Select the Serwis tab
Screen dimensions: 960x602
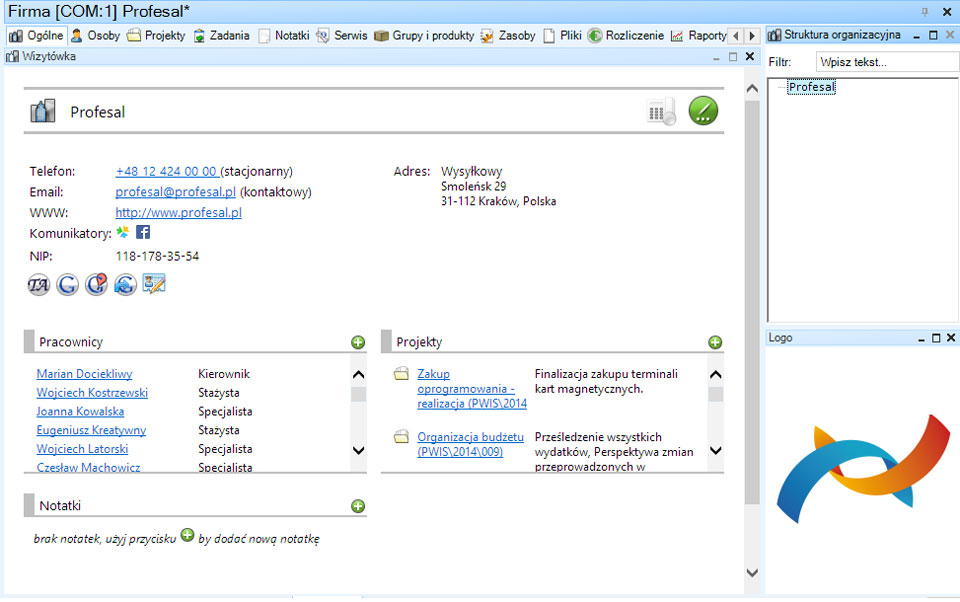tap(342, 36)
